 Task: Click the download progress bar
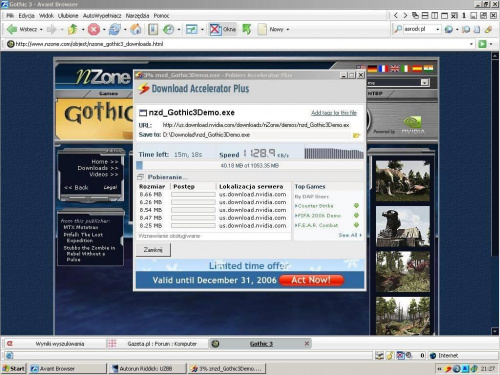pyautogui.click(x=250, y=165)
